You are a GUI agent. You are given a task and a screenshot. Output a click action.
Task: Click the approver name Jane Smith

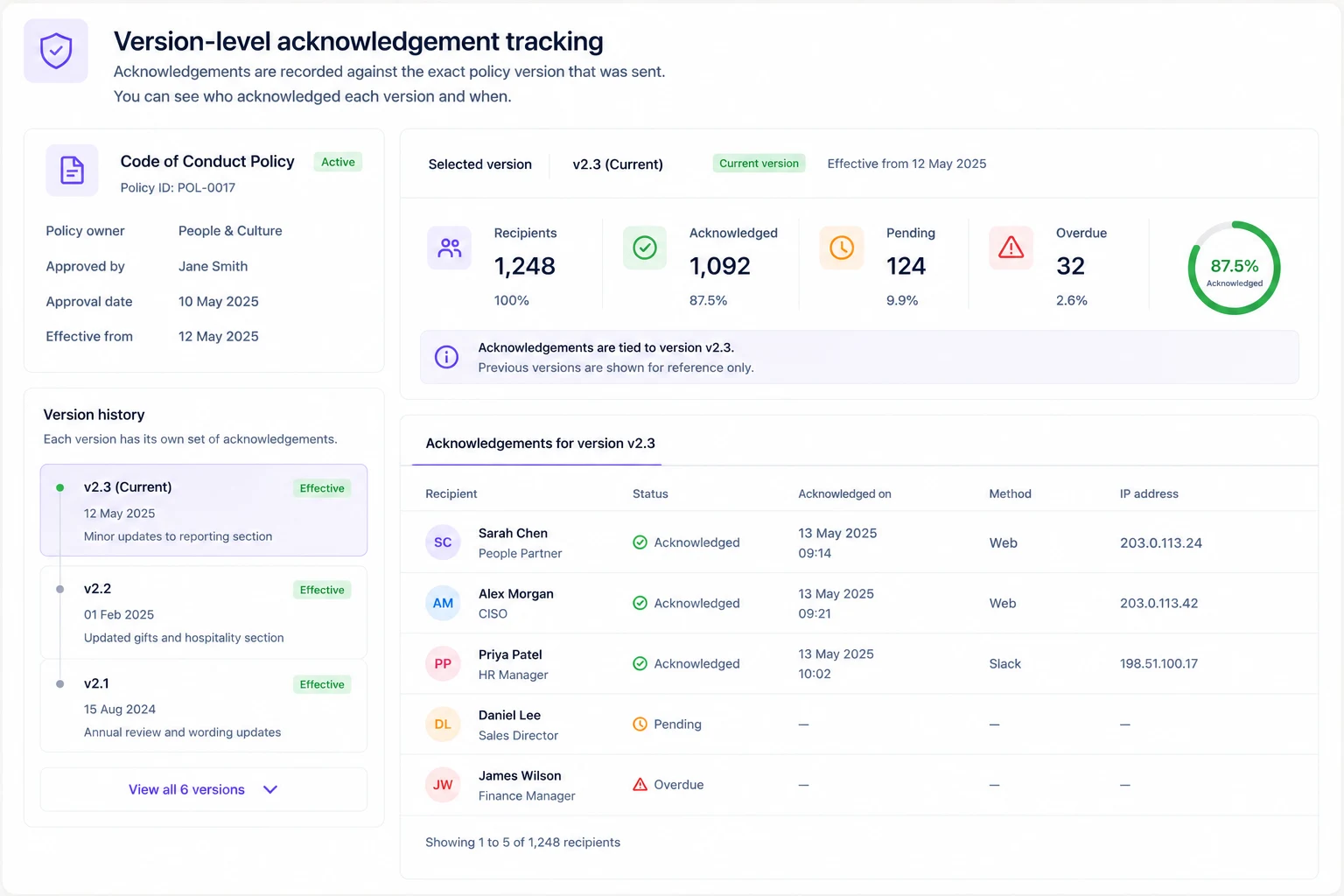pyautogui.click(x=213, y=267)
